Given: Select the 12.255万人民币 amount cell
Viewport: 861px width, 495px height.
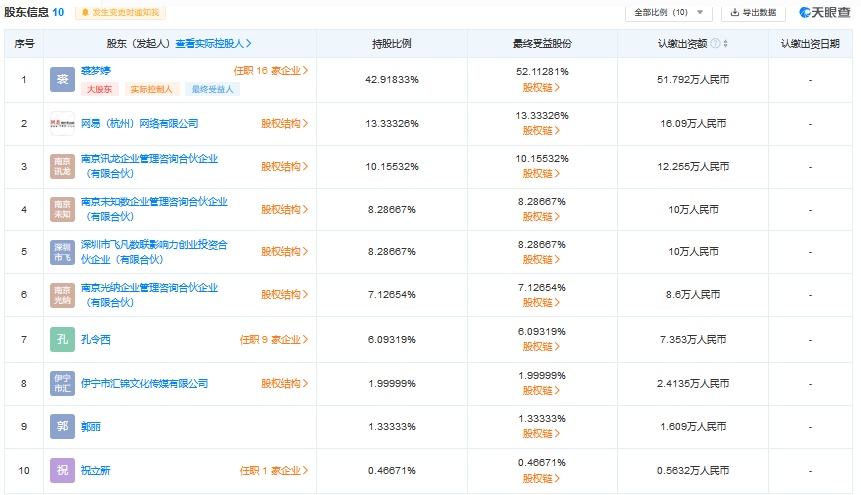Looking at the screenshot, I should (x=693, y=166).
